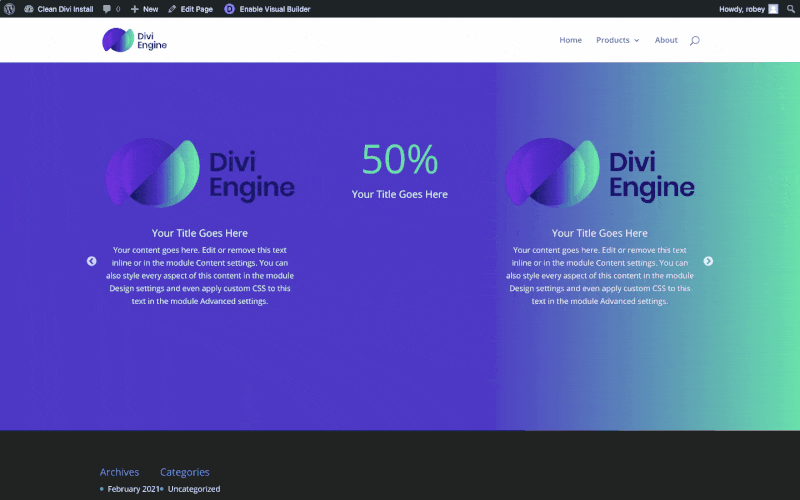Open Clean Divi Install site menu
Image resolution: width=800 pixels, height=500 pixels.
click(x=59, y=9)
